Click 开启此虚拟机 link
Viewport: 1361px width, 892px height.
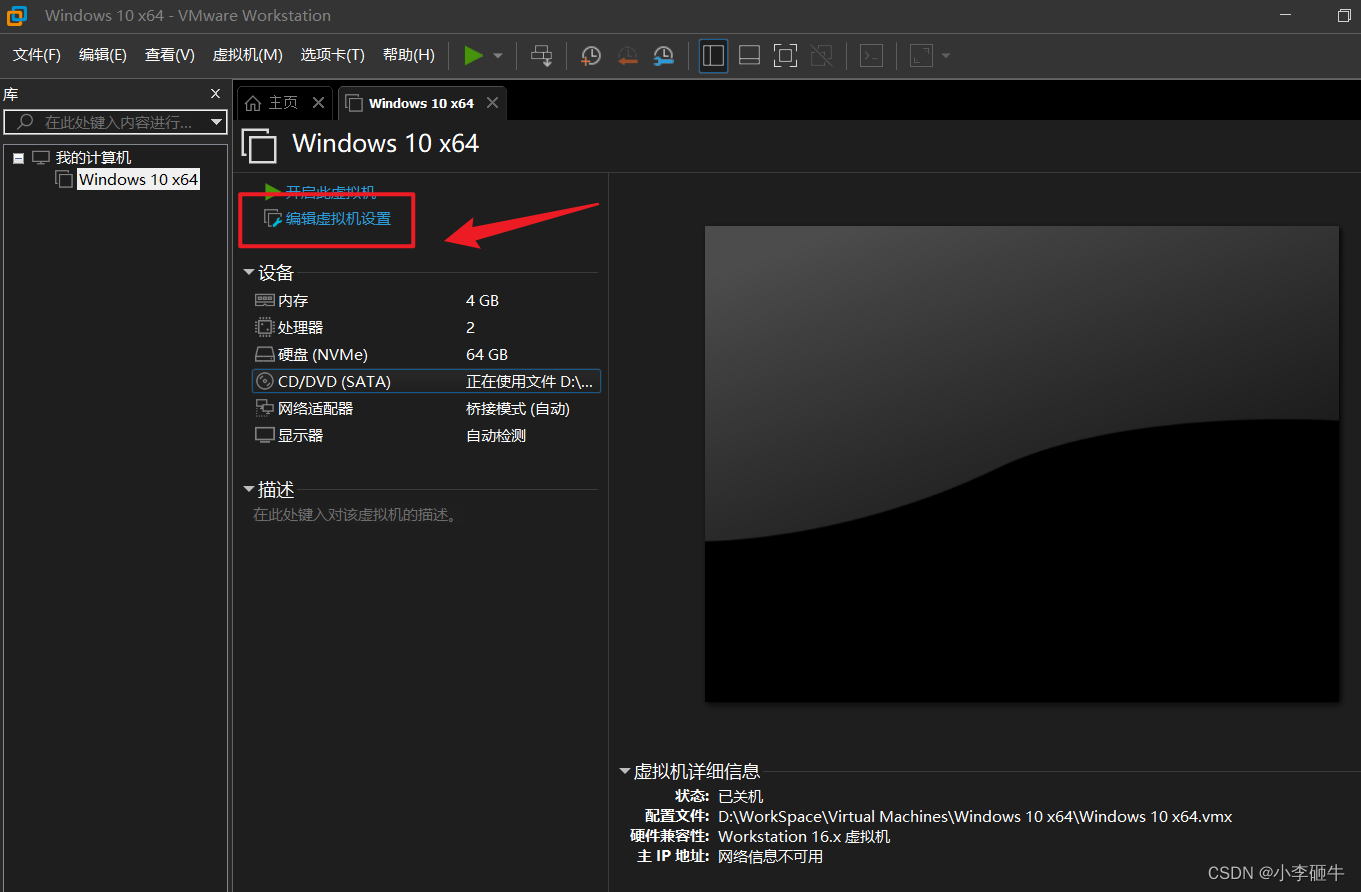pyautogui.click(x=331, y=192)
